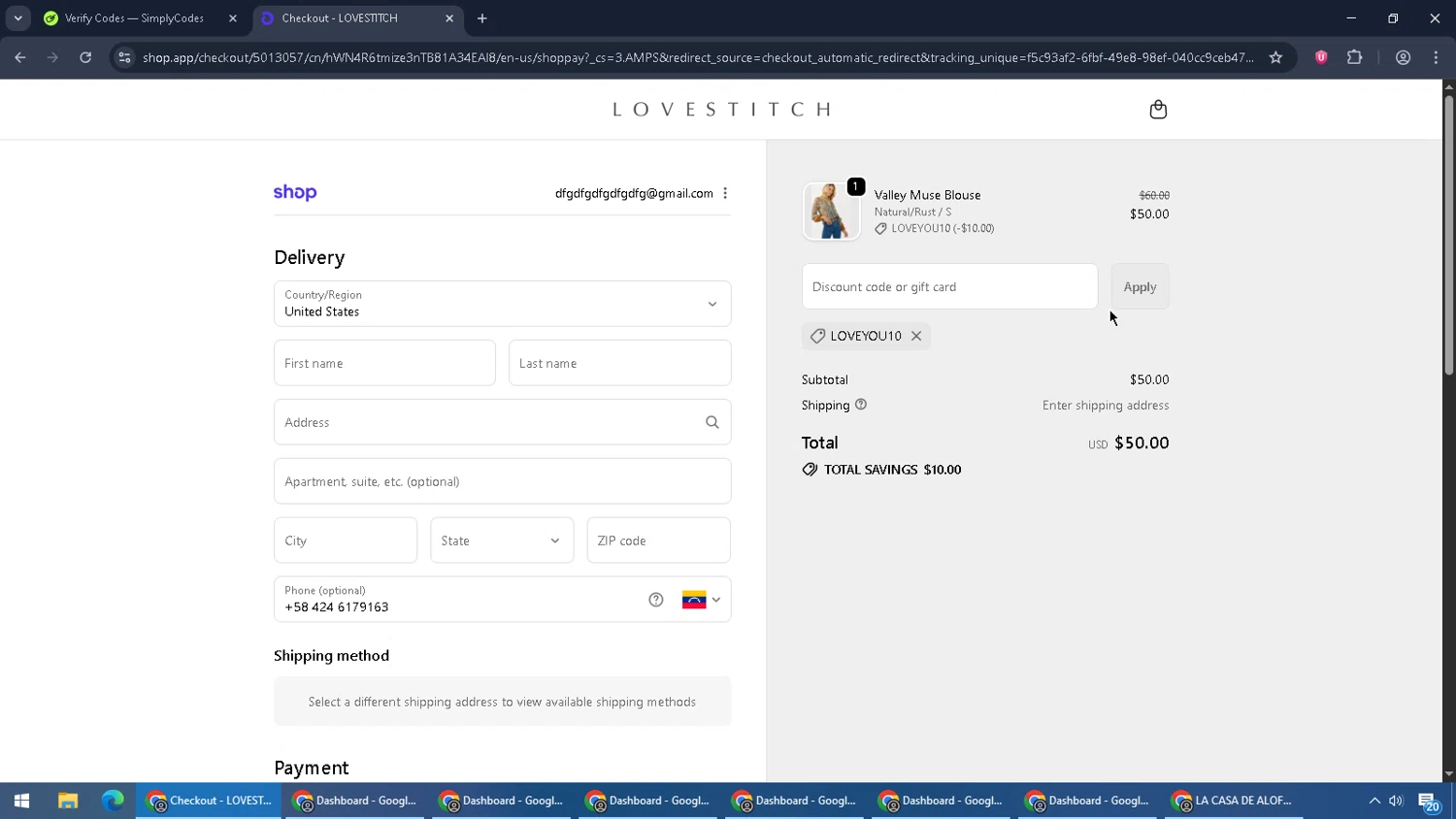Focus the Address input field
Image resolution: width=1456 pixels, height=819 pixels.
point(502,422)
